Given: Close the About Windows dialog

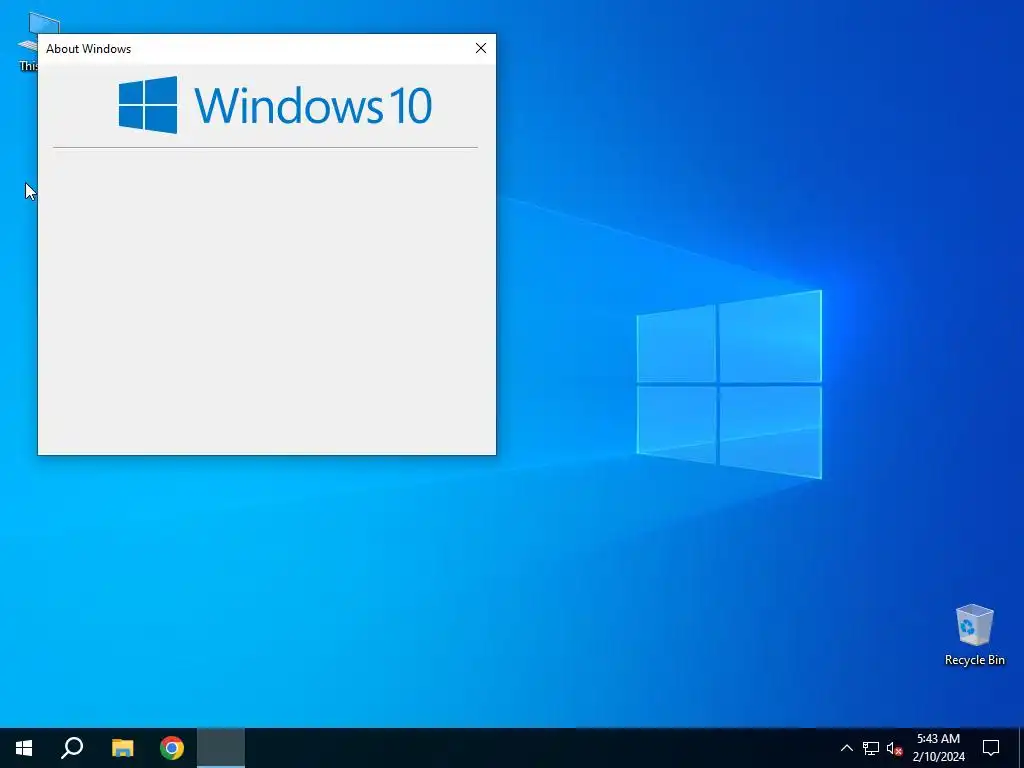Looking at the screenshot, I should coord(481,48).
